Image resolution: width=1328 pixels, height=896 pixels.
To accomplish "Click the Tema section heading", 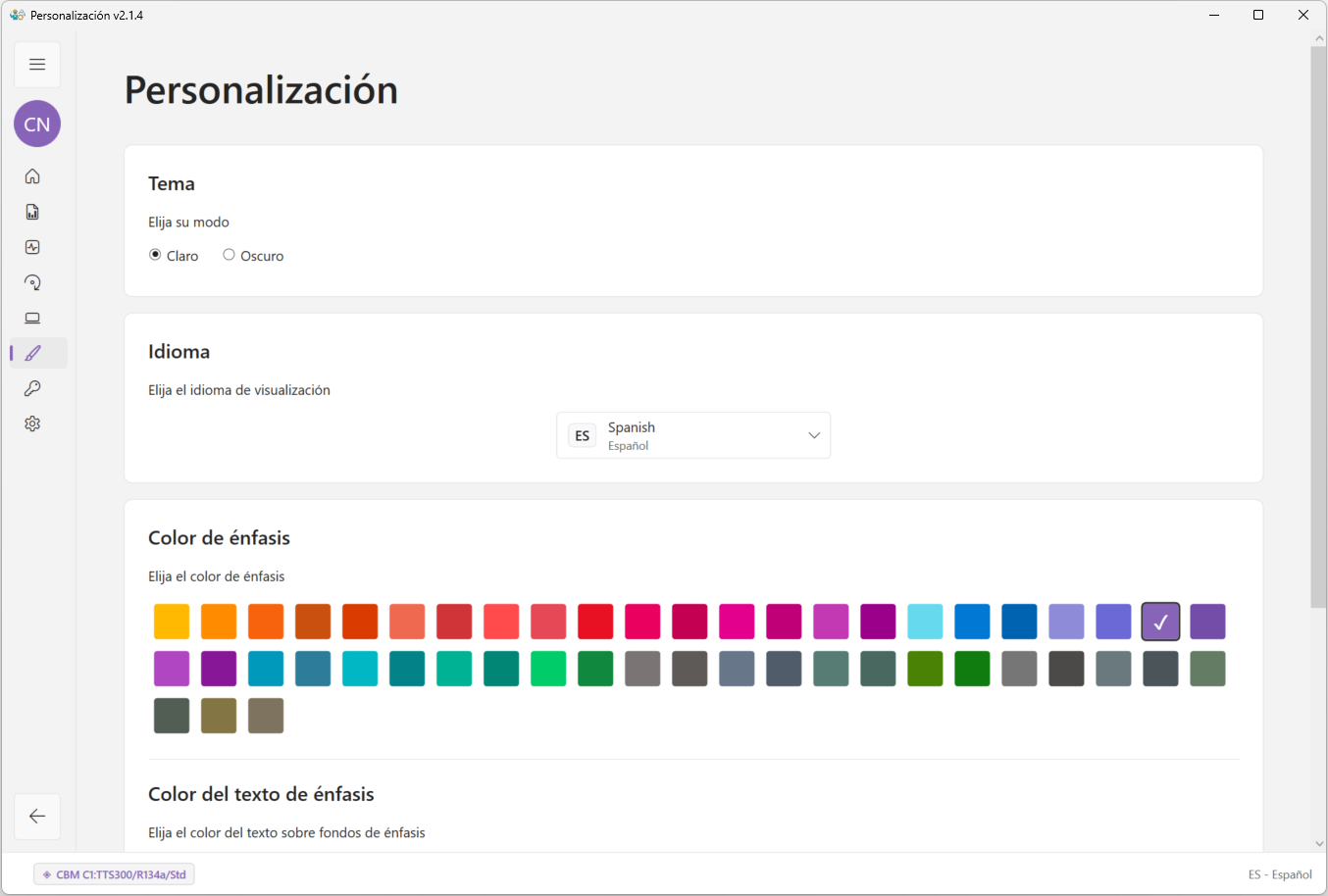I will (172, 184).
